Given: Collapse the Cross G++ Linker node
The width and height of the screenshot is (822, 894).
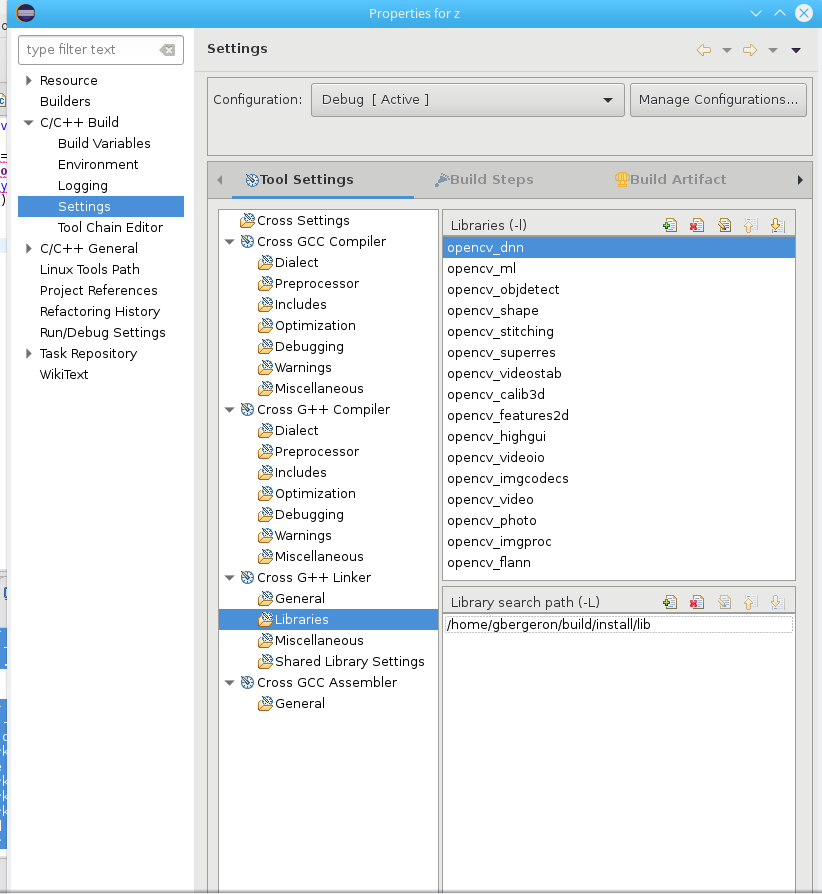Looking at the screenshot, I should coord(230,578).
